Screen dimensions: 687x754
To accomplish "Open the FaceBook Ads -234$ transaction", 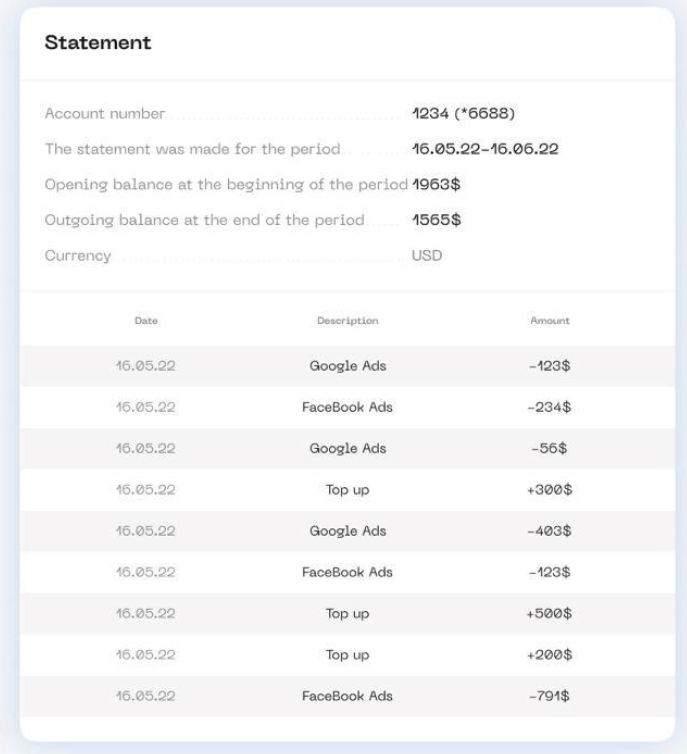I will point(347,407).
